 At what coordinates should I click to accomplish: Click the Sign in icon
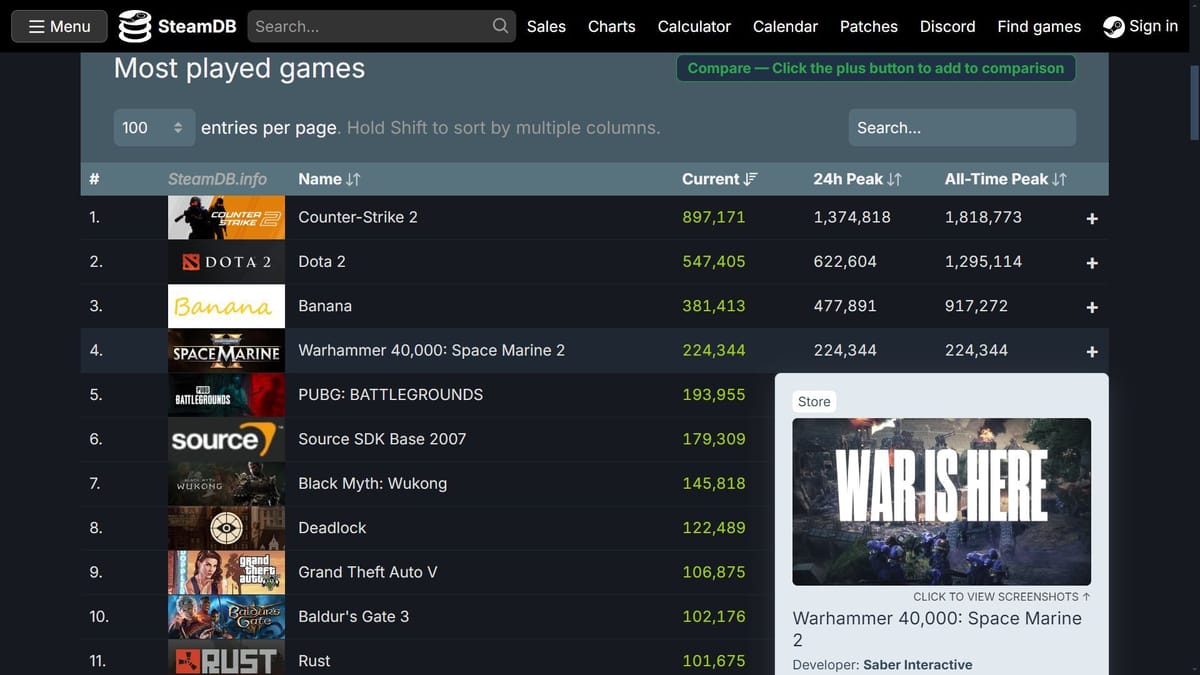(1113, 26)
